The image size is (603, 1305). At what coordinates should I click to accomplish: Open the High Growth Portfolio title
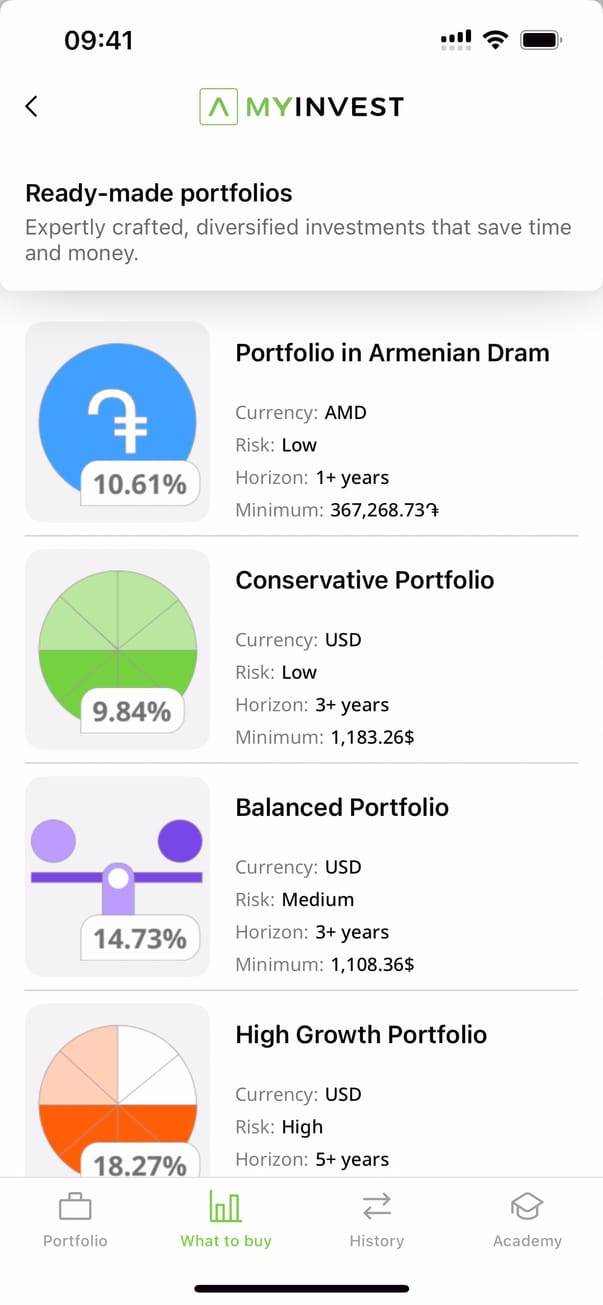(x=361, y=1034)
